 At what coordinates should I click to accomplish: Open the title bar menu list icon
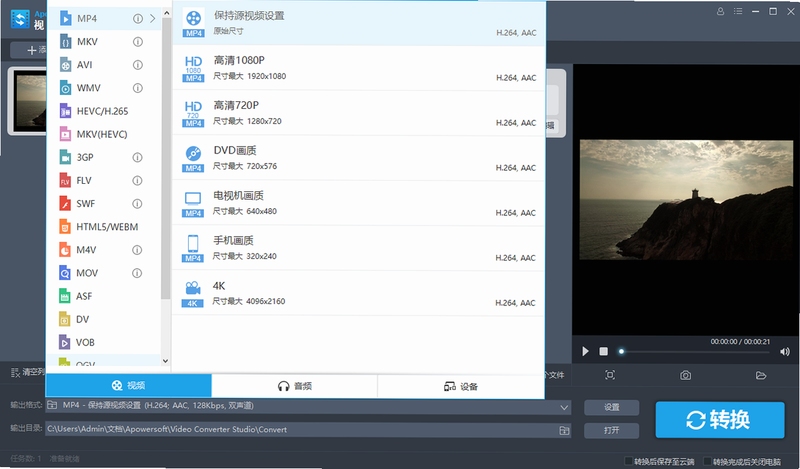(x=738, y=11)
